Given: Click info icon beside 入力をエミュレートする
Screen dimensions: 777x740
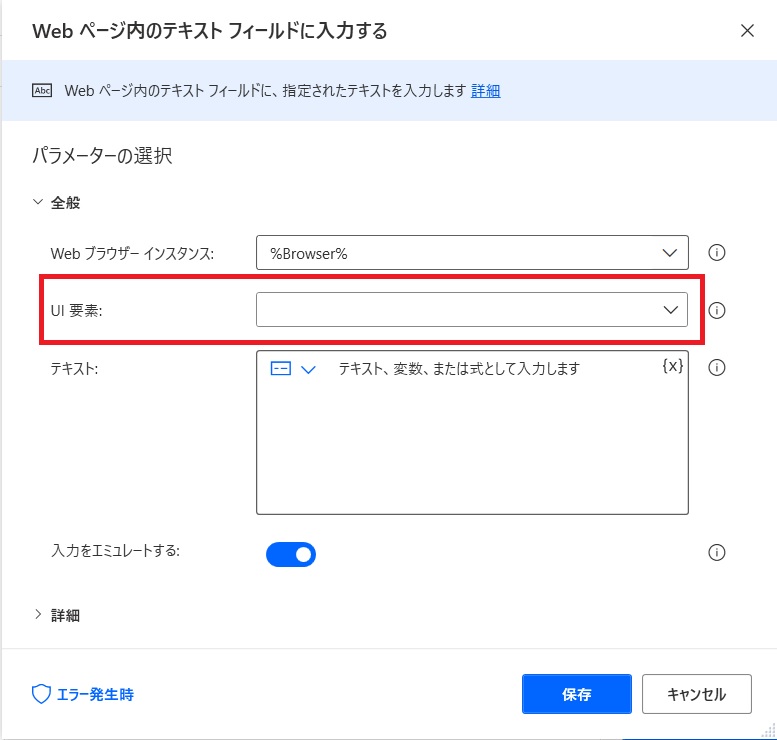Looking at the screenshot, I should 716,552.
